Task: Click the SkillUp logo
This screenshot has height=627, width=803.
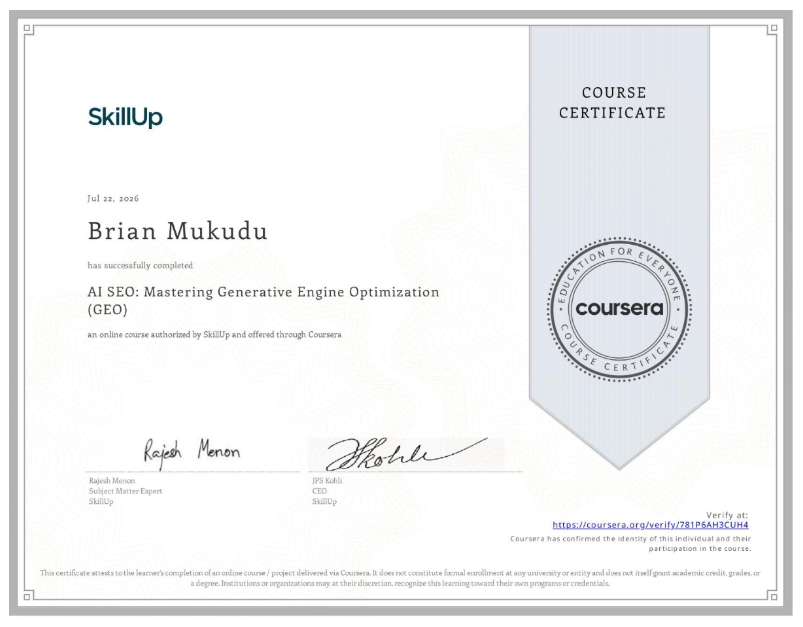Action: click(125, 117)
